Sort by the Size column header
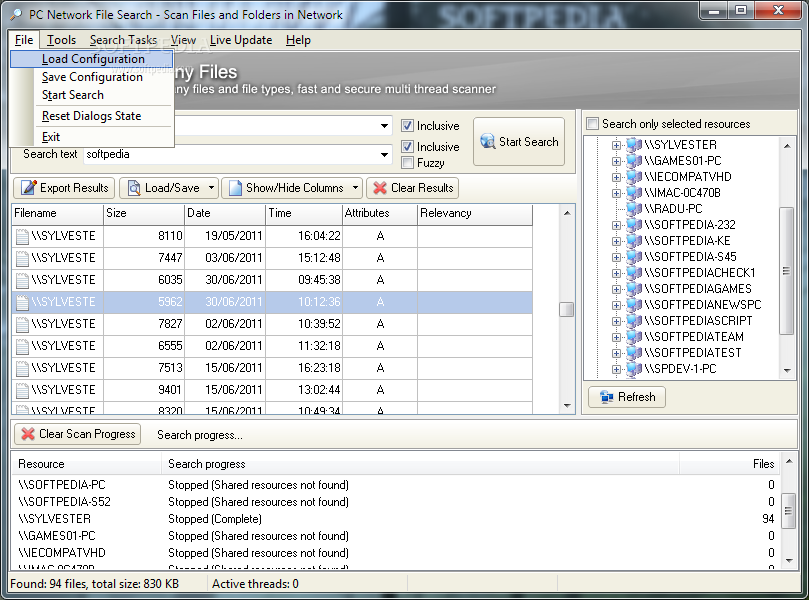The width and height of the screenshot is (809, 600). pyautogui.click(x=143, y=213)
